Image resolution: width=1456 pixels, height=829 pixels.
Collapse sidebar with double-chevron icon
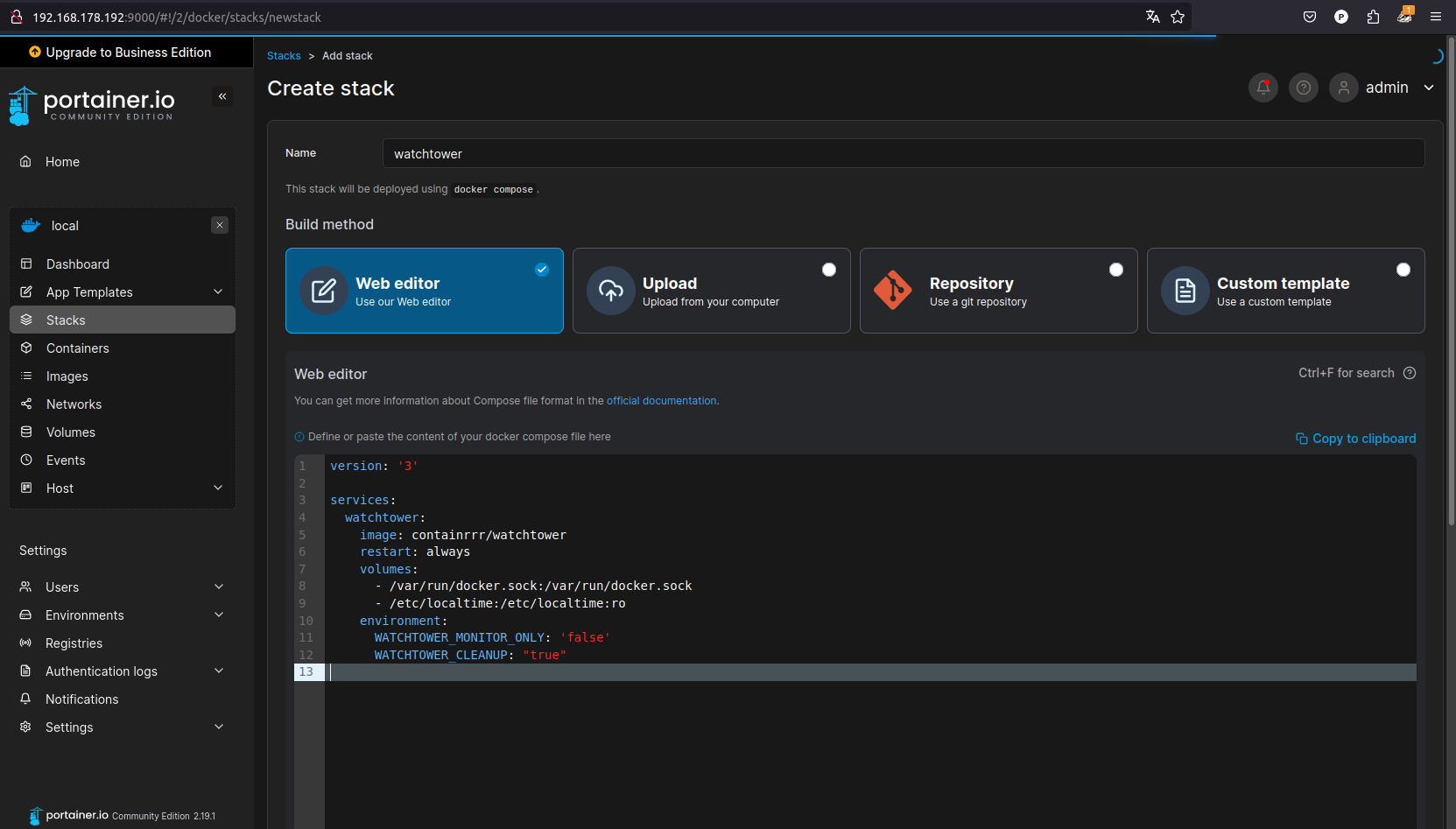click(222, 96)
